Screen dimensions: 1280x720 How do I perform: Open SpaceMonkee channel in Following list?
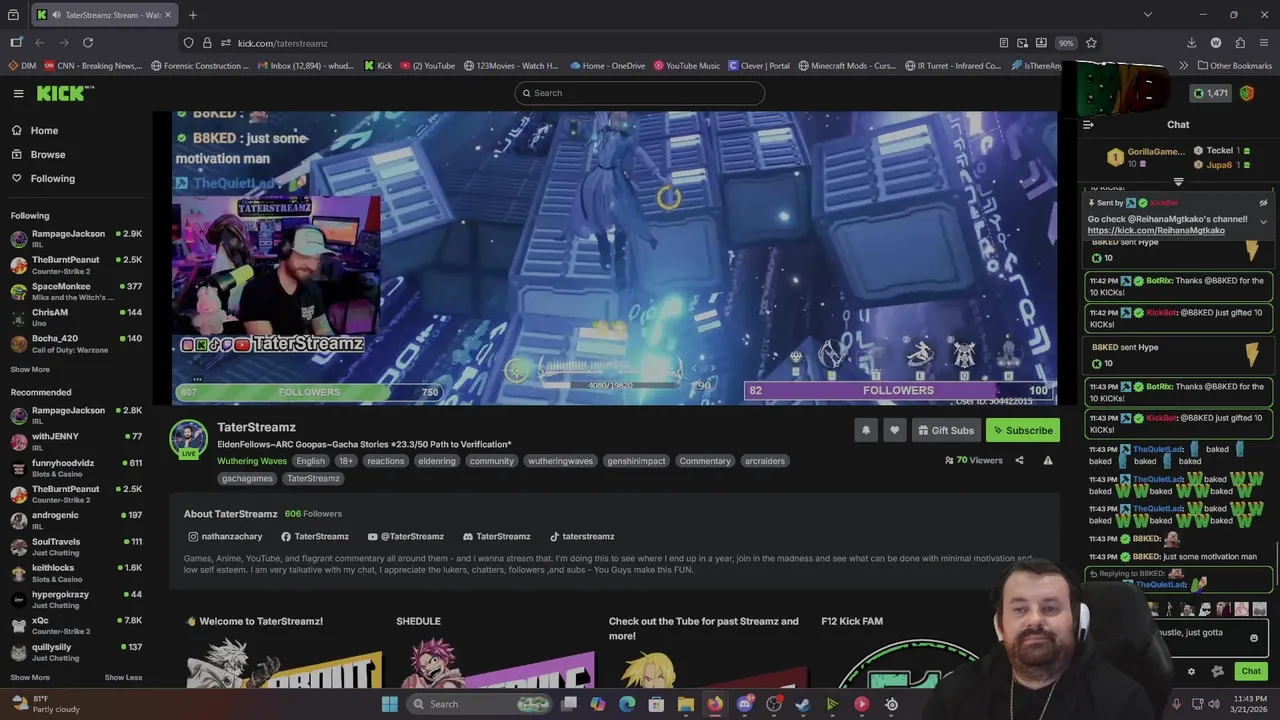point(76,291)
